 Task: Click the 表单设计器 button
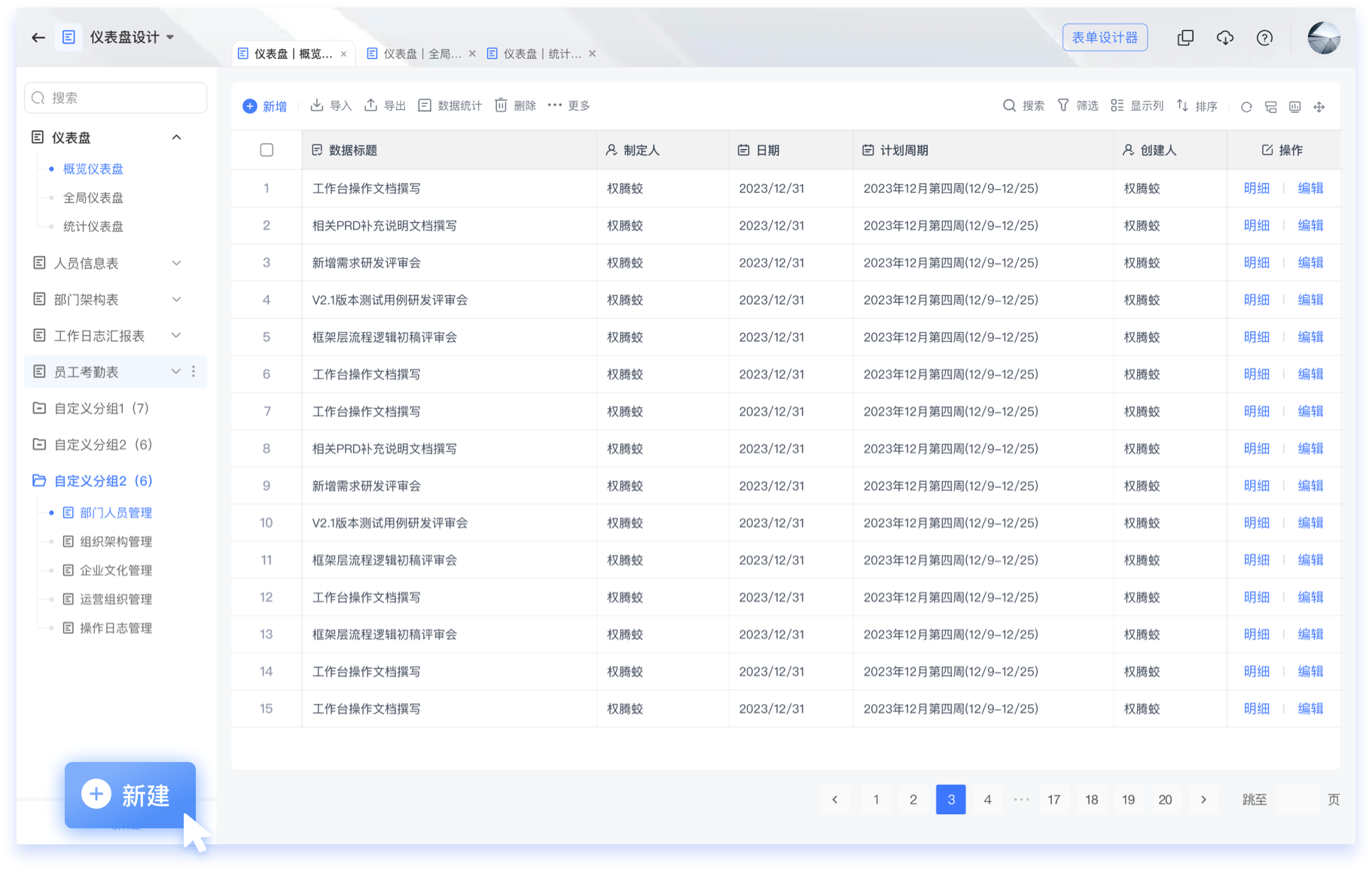(1105, 37)
